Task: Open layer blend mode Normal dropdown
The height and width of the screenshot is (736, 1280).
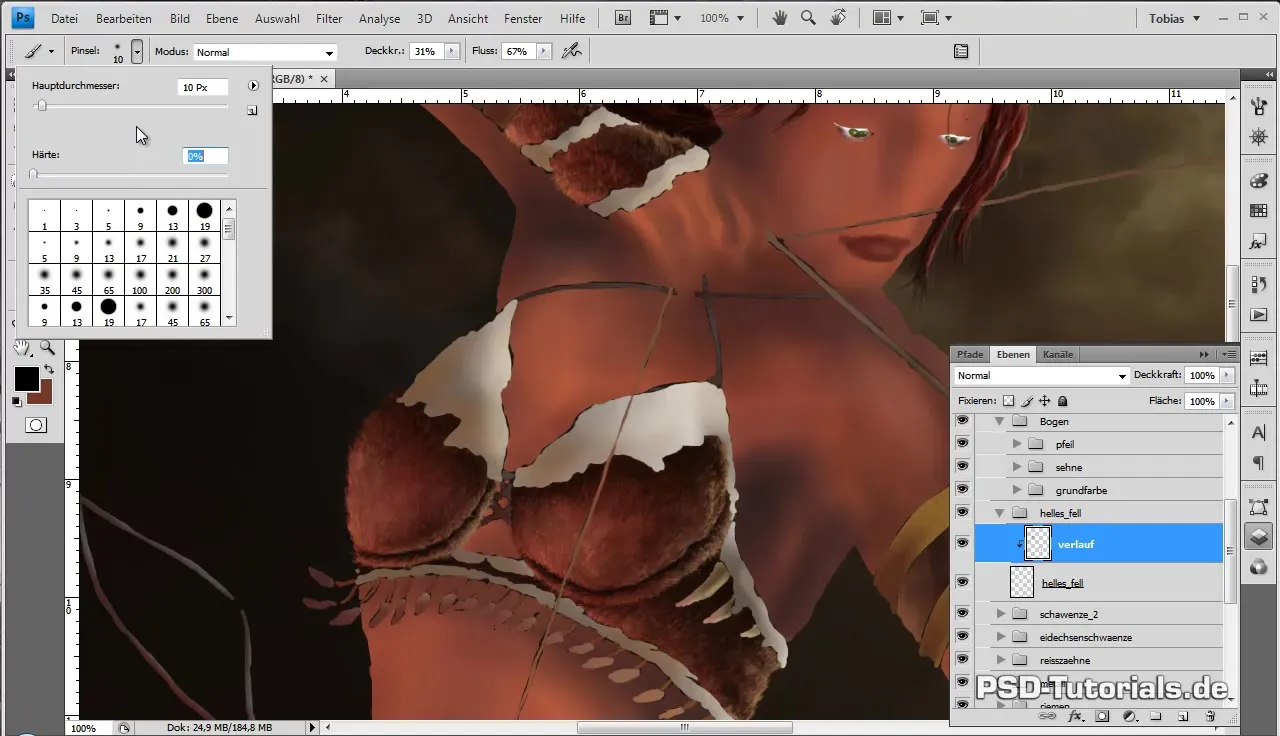Action: (1041, 376)
